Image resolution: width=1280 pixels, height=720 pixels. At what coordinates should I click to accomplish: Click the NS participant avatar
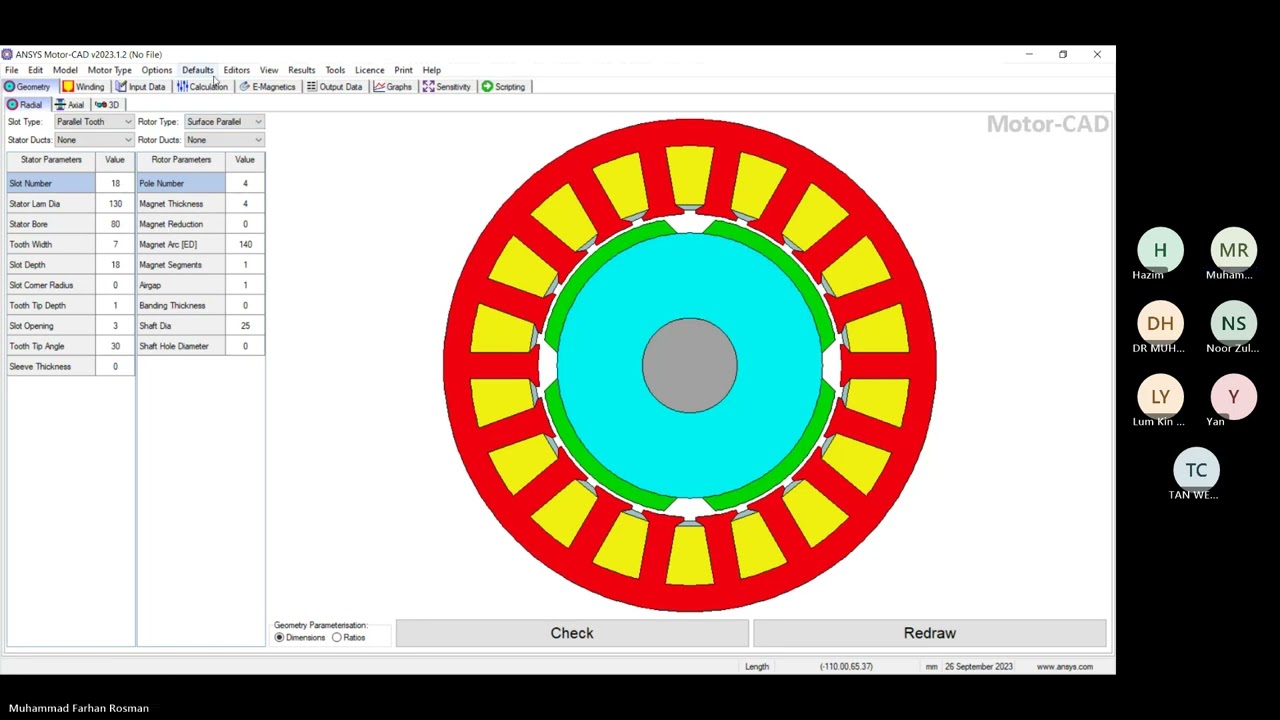[1233, 323]
